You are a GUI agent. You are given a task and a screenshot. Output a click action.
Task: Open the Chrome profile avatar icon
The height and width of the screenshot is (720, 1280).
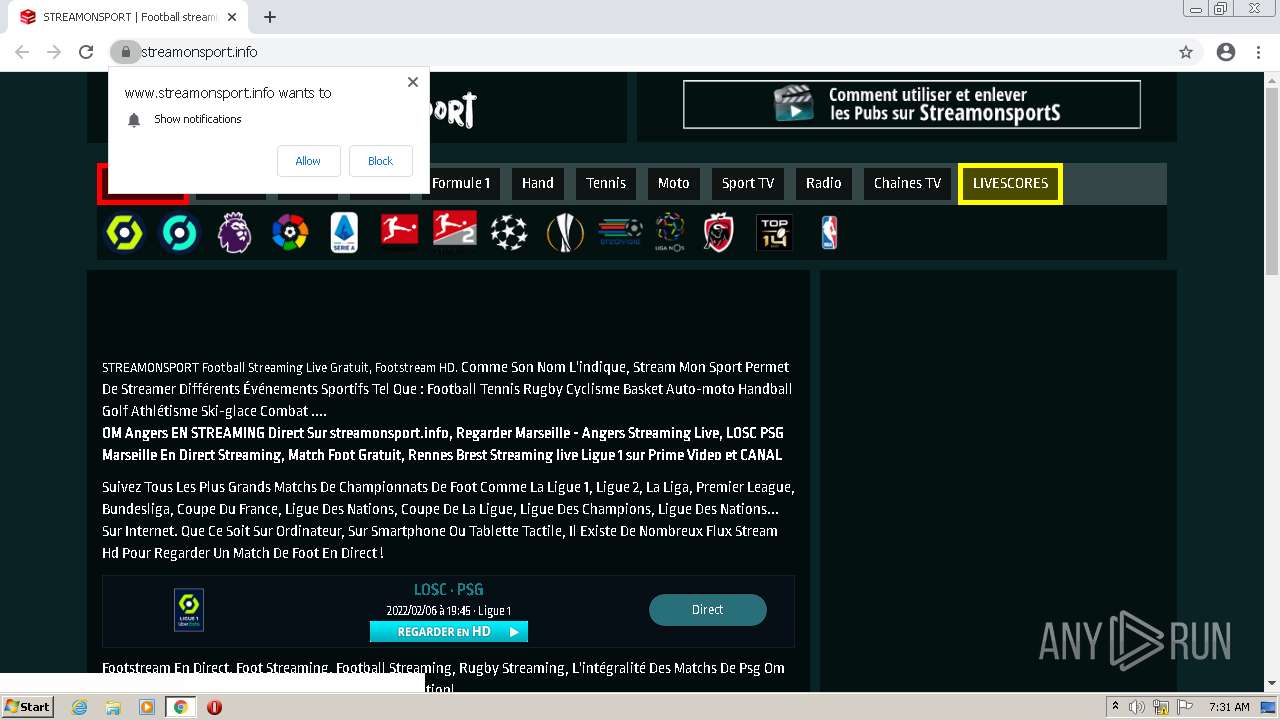click(x=1226, y=52)
